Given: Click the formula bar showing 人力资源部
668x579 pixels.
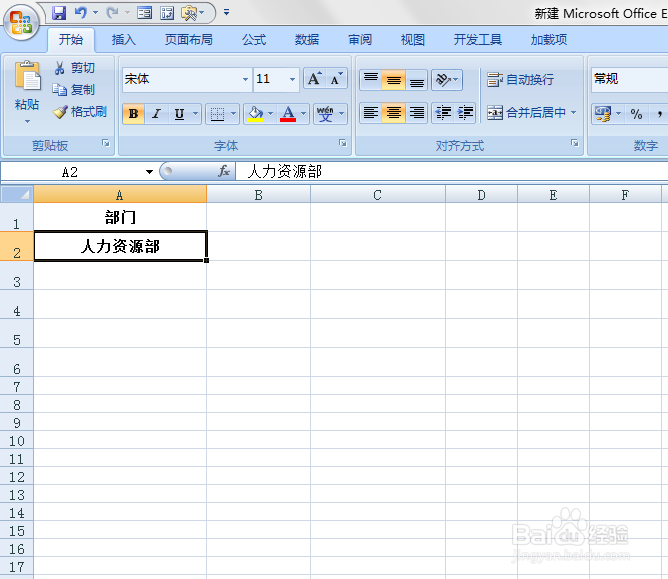Looking at the screenshot, I should click(452, 171).
